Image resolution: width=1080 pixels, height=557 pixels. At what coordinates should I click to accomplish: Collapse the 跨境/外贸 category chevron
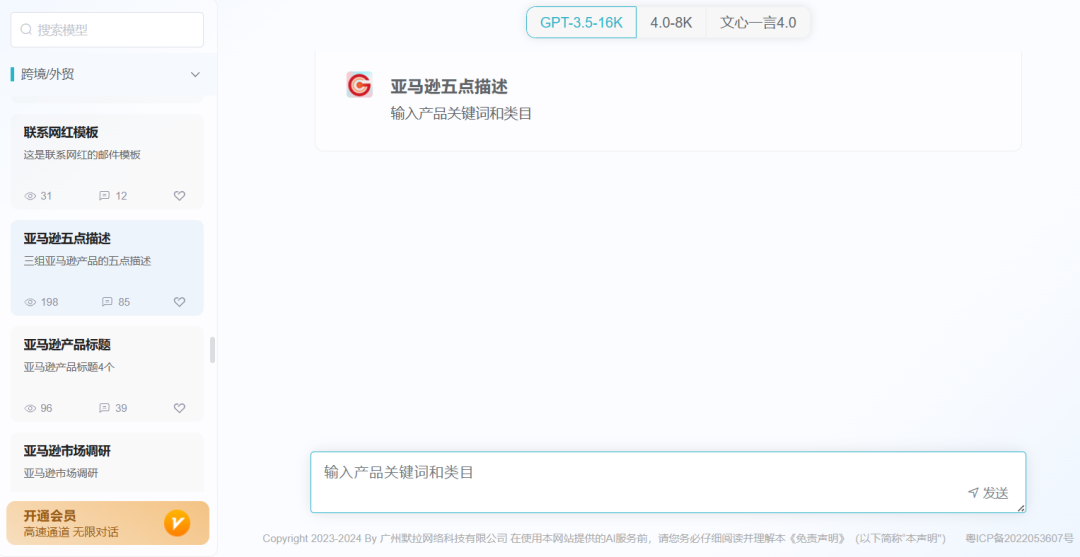tap(196, 74)
